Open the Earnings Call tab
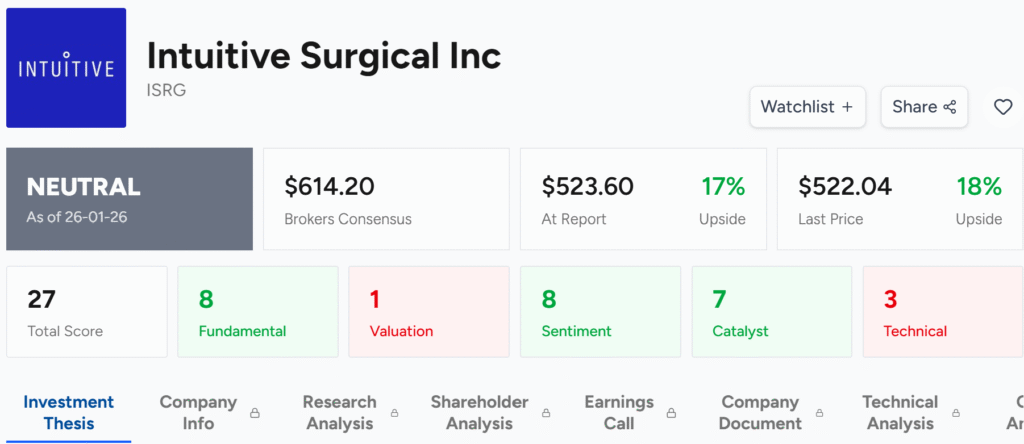This screenshot has height=444, width=1024. click(x=618, y=412)
